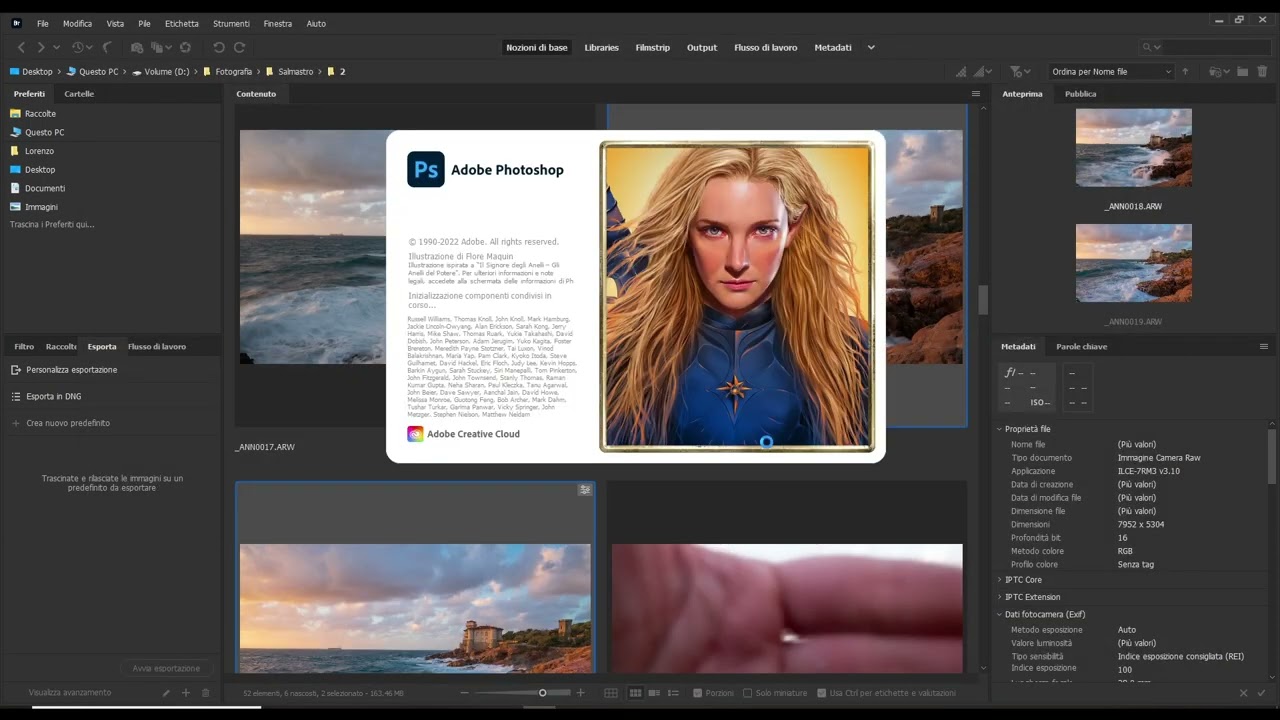1280x720 pixels.
Task: Edit export preset with pencil icon
Action: tap(166, 693)
